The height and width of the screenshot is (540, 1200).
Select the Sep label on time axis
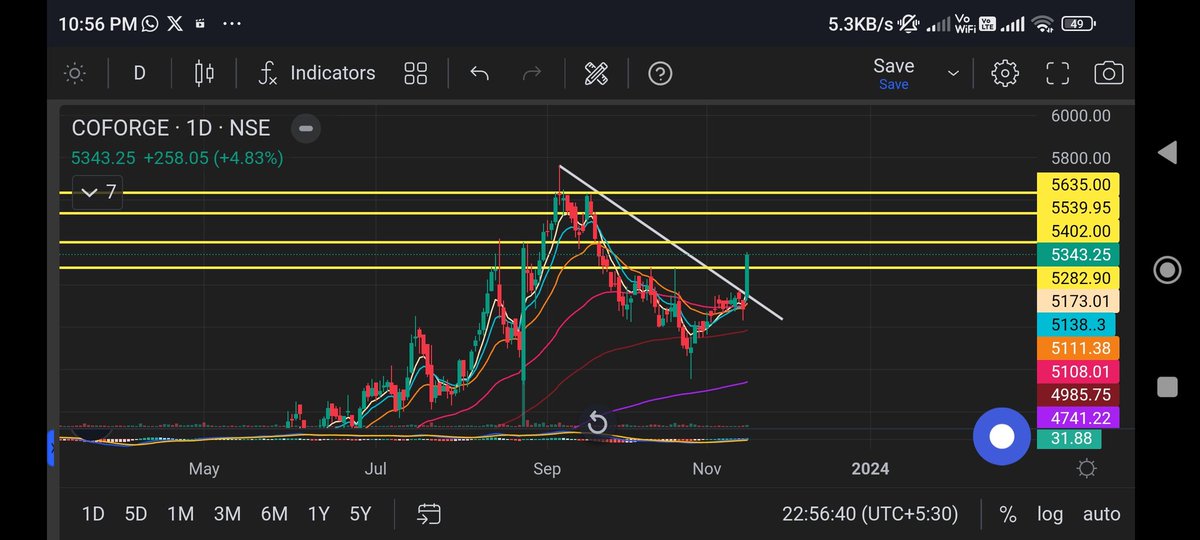coord(547,469)
